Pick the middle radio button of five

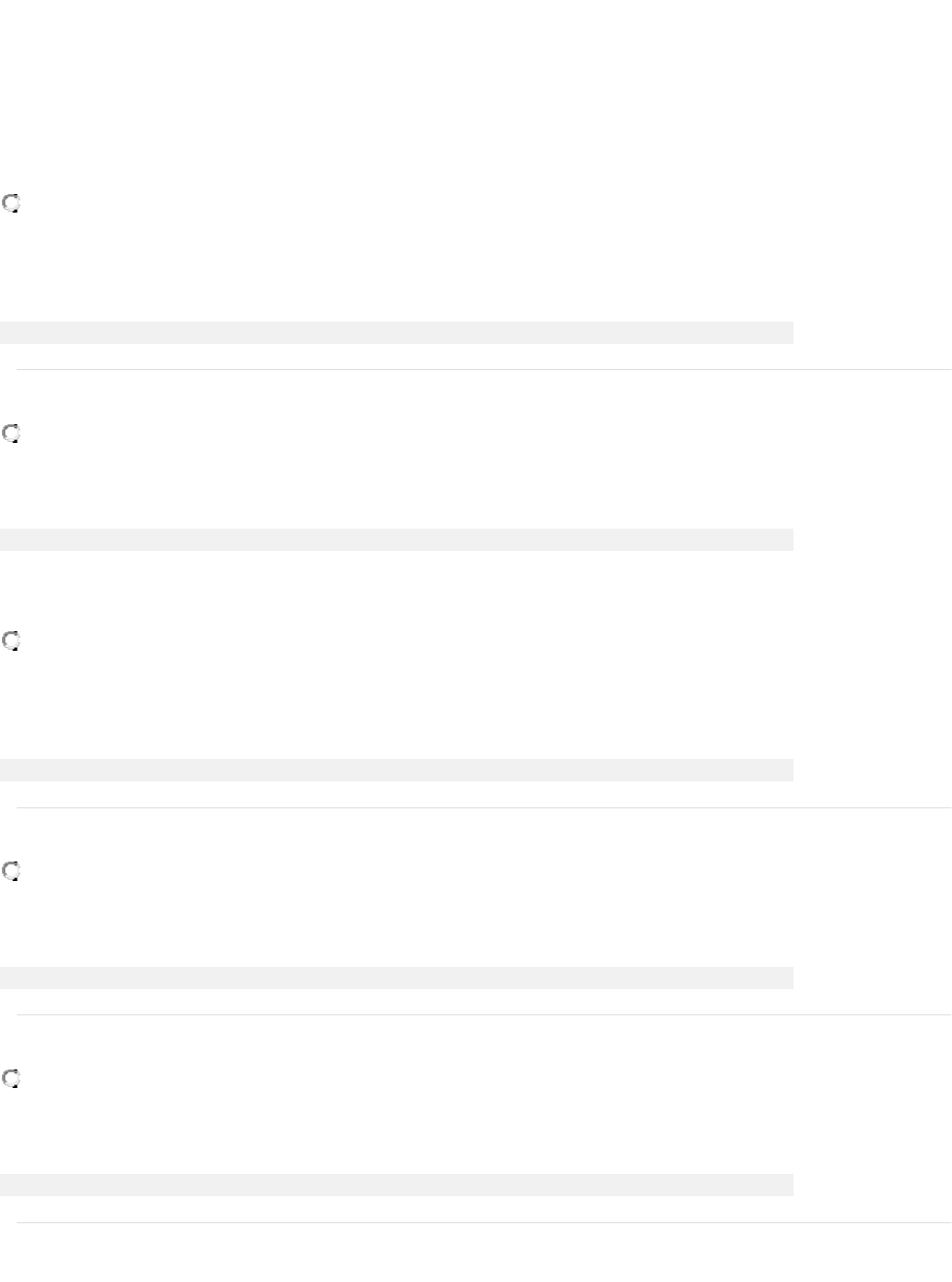11,641
